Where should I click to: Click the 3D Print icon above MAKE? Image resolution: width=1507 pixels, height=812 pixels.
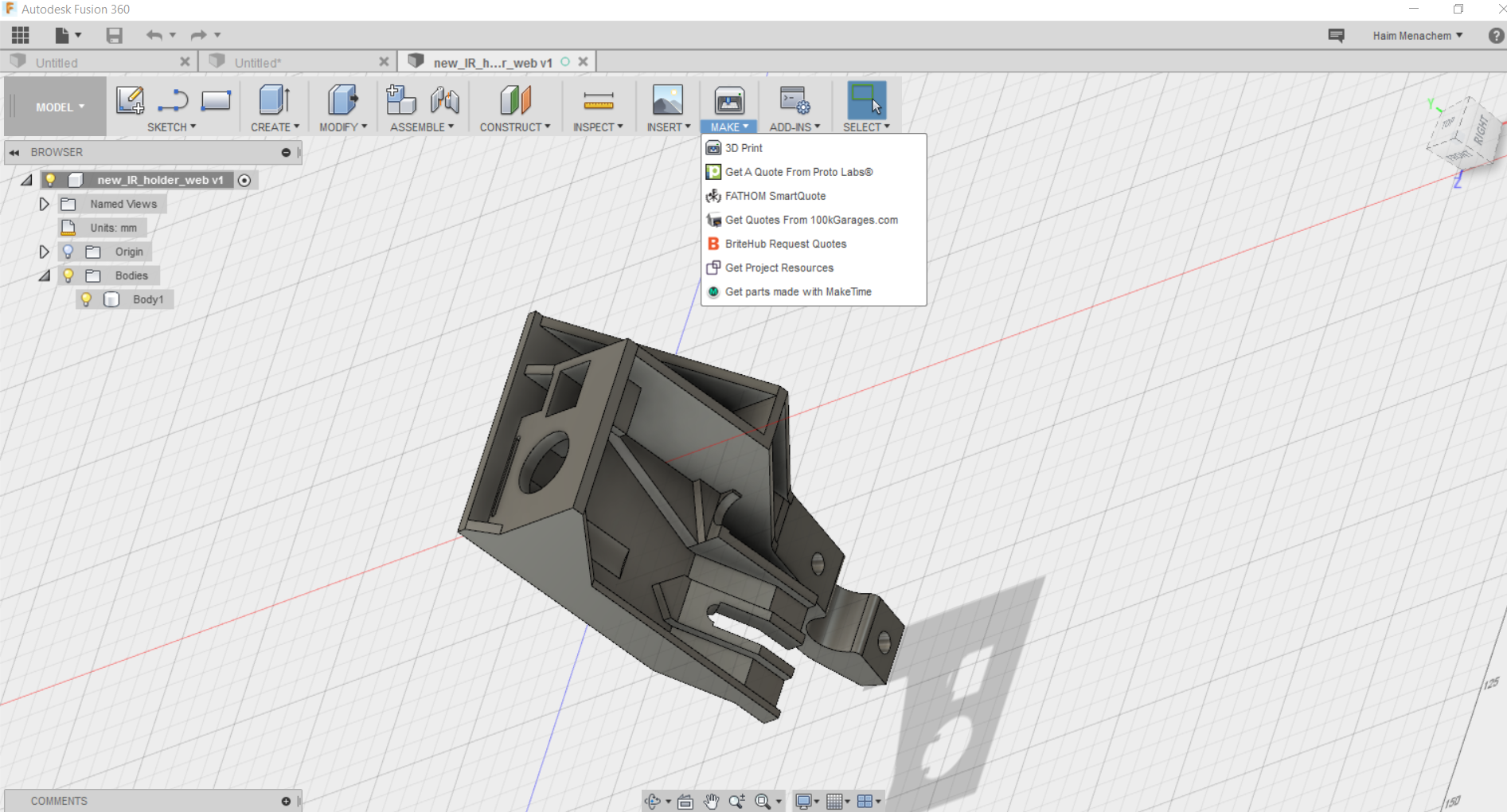729,100
